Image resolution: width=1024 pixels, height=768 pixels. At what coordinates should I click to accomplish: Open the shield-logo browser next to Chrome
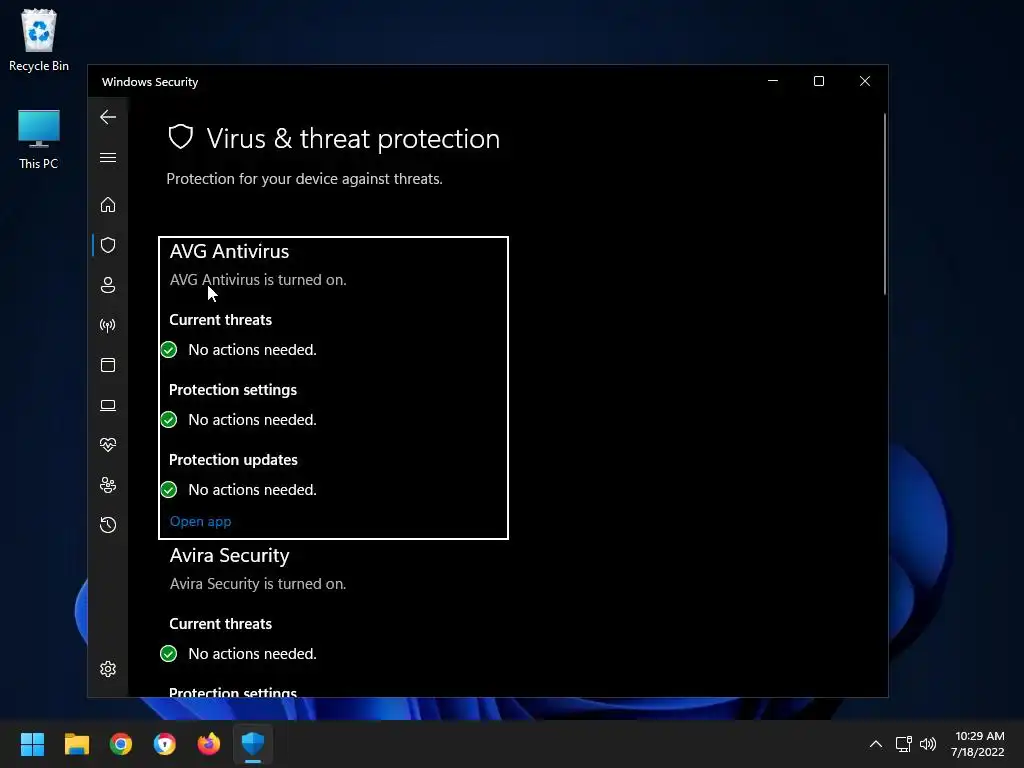(x=165, y=744)
